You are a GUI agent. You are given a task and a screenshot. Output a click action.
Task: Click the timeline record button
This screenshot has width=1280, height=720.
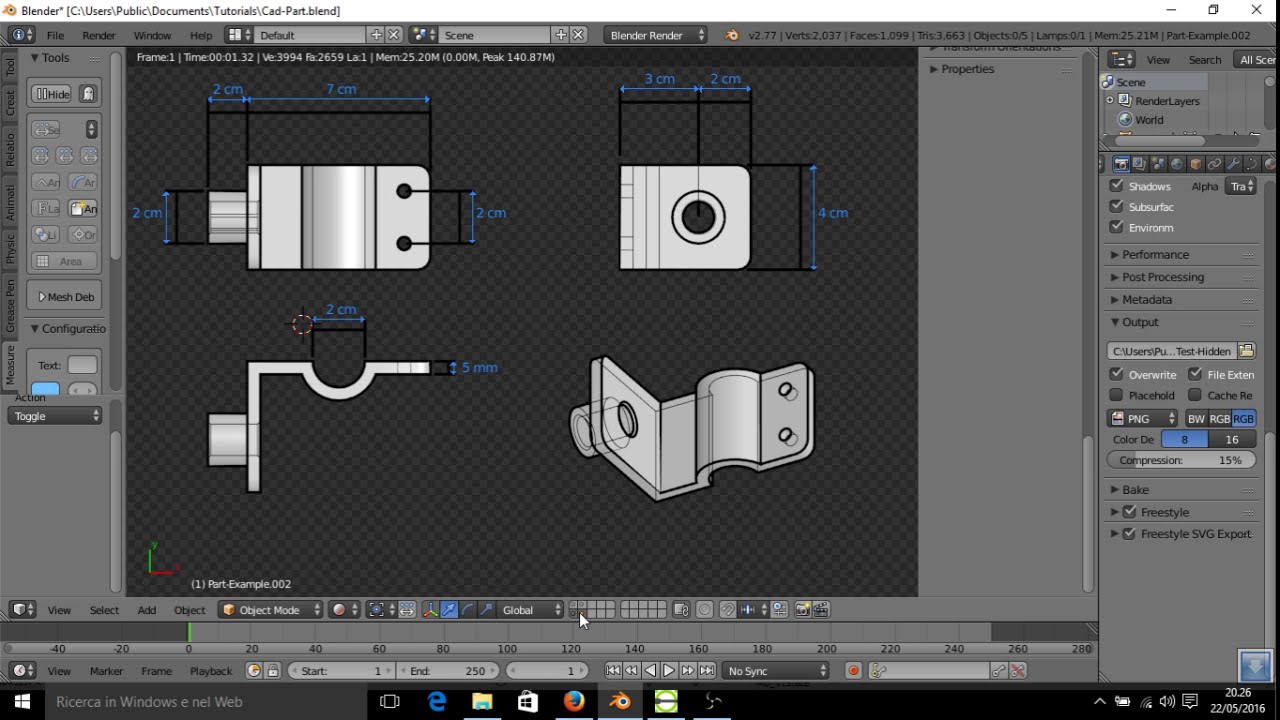pyautogui.click(x=853, y=671)
